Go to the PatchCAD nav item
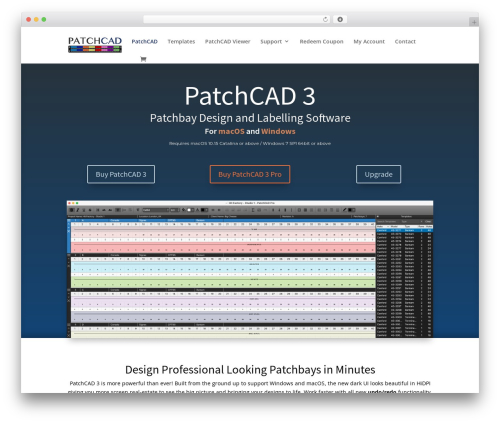500x423 pixels. (144, 42)
